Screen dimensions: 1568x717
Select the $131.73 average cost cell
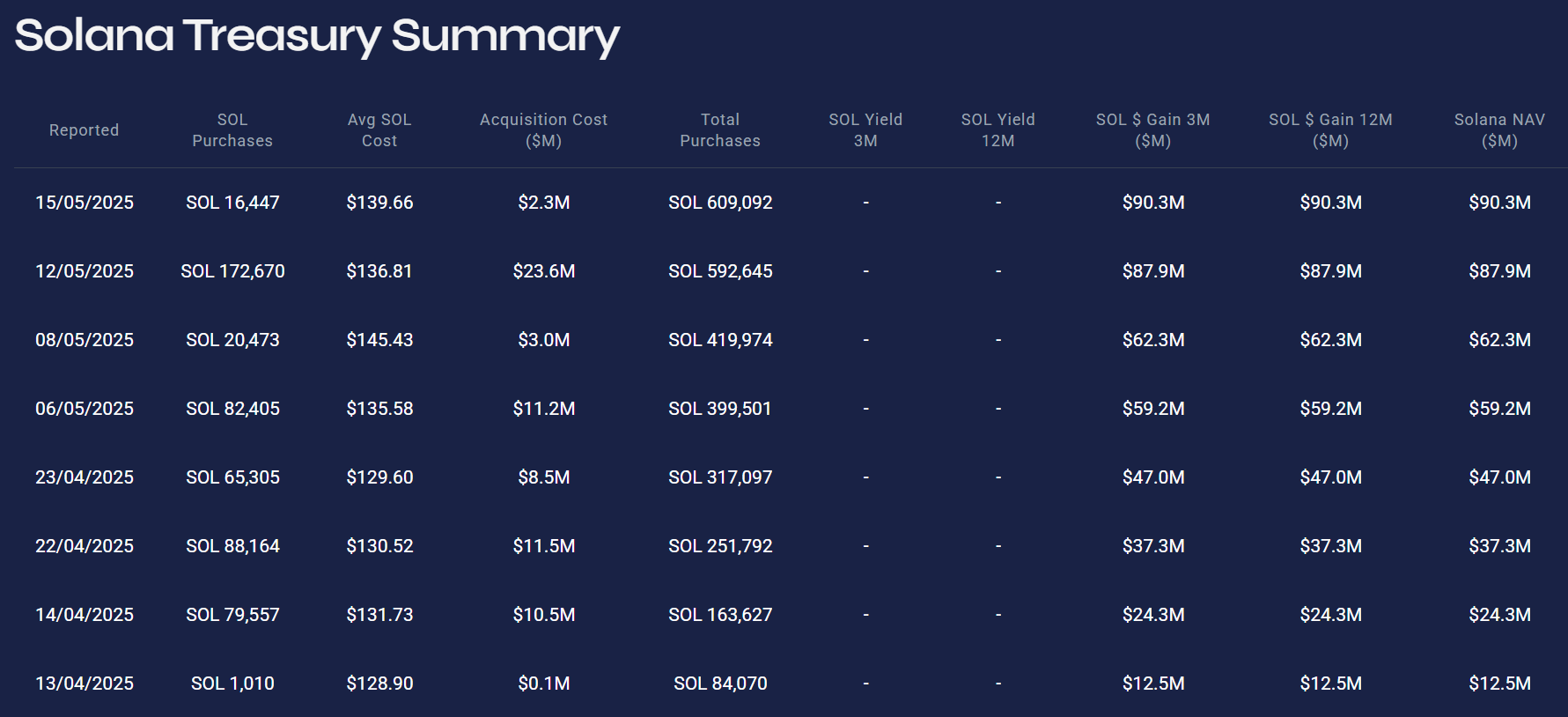tap(379, 615)
